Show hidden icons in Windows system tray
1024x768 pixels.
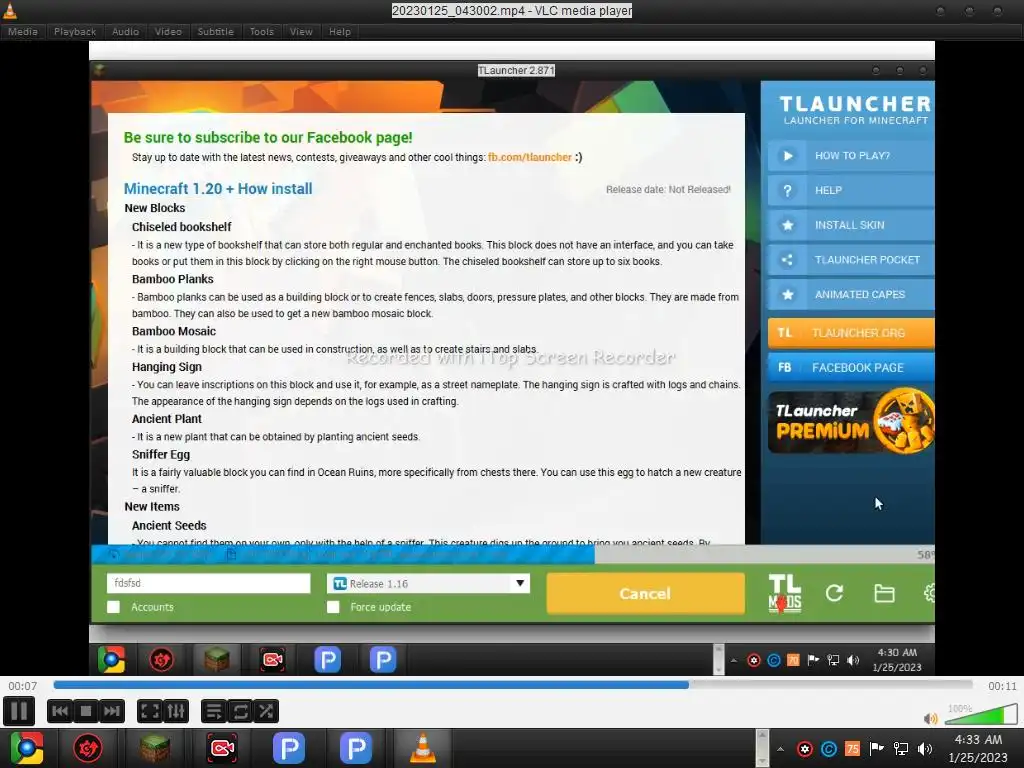click(780, 748)
